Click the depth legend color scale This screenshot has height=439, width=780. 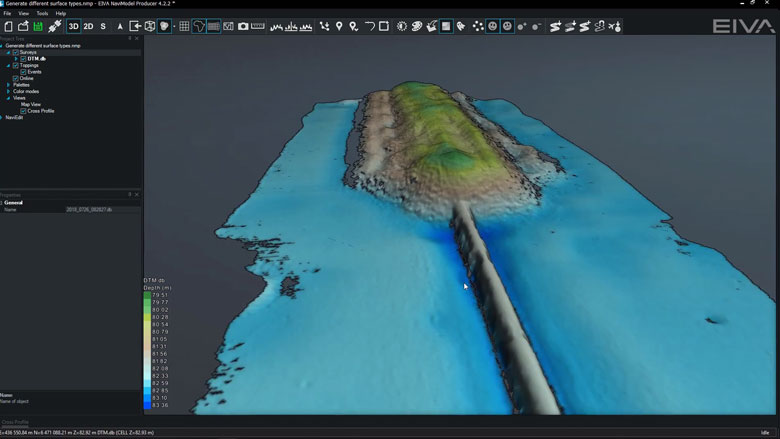pos(148,350)
